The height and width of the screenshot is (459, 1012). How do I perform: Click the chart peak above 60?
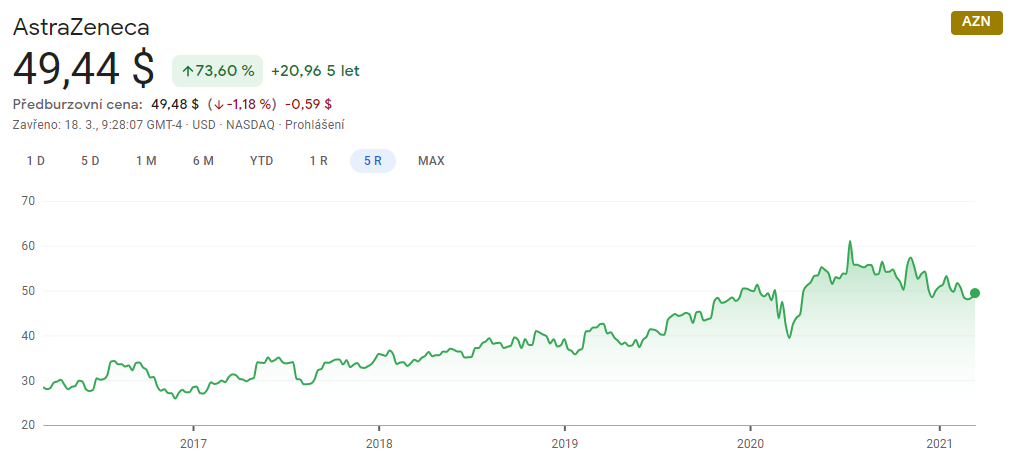point(850,242)
